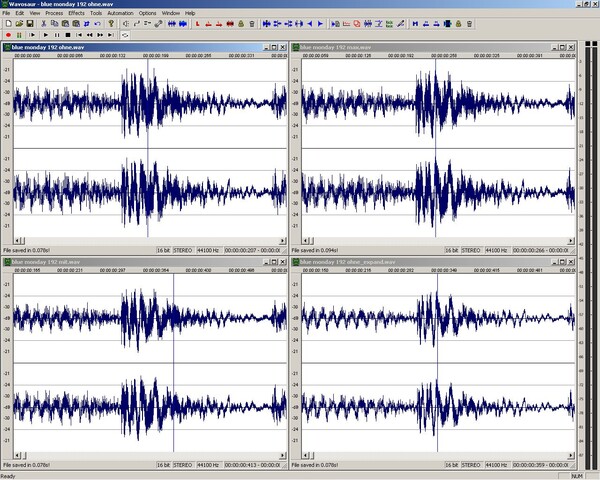Open the Options menu

(x=147, y=13)
